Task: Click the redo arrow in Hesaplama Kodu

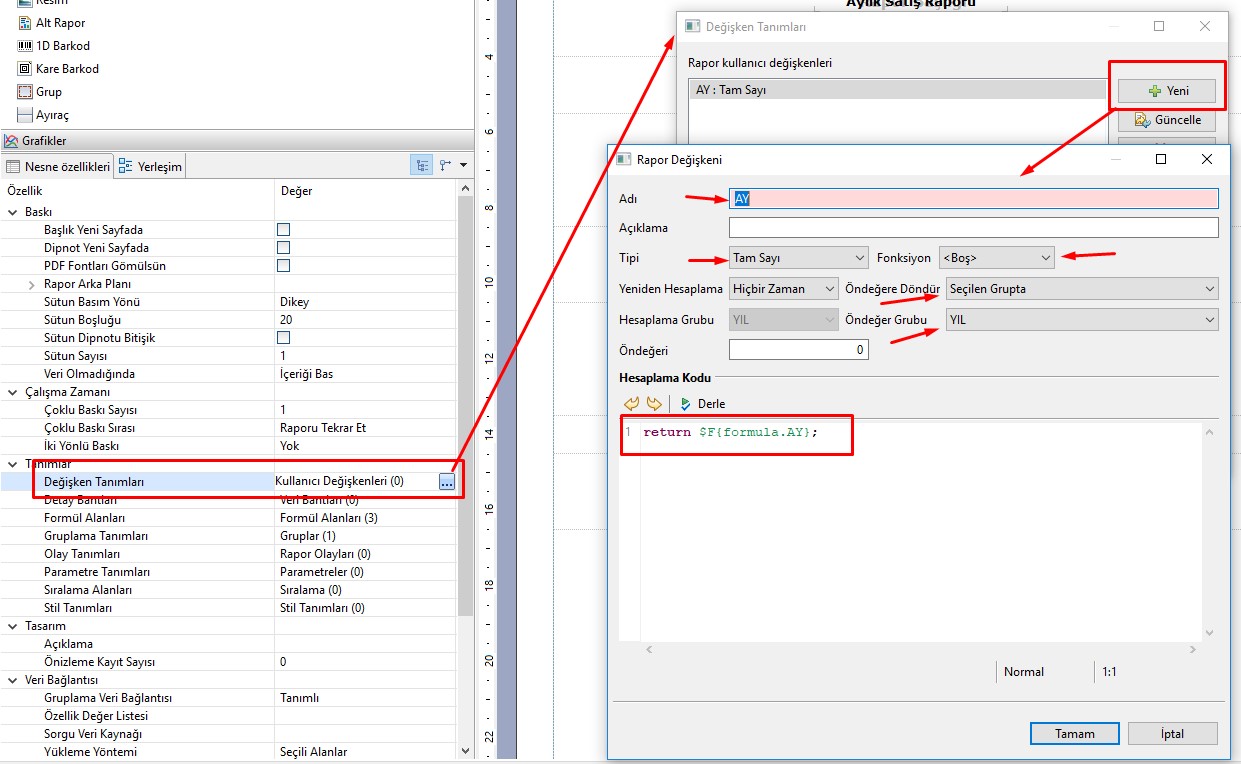Action: tap(654, 404)
